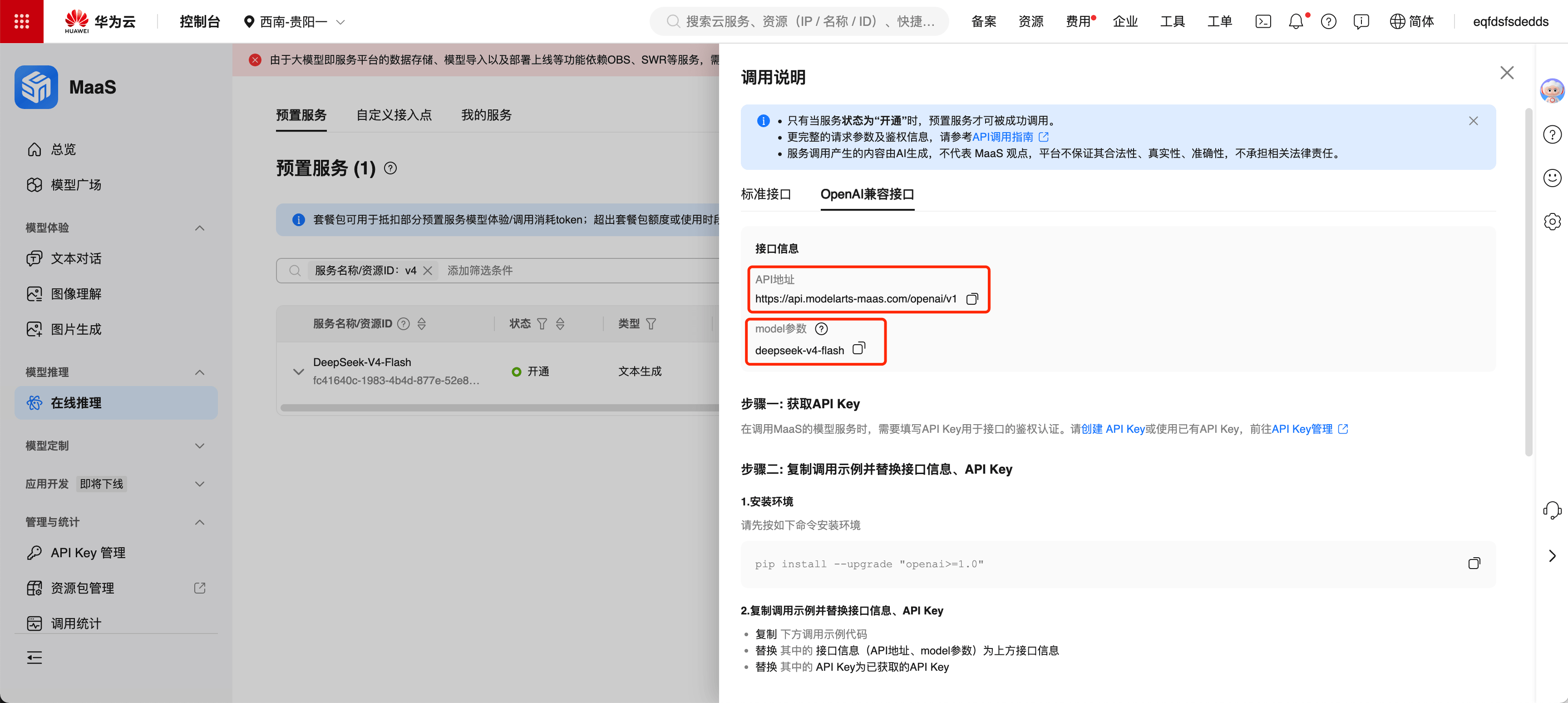Open the region selector 西南-贵阳一
This screenshot has width=1568, height=703.
tap(294, 22)
